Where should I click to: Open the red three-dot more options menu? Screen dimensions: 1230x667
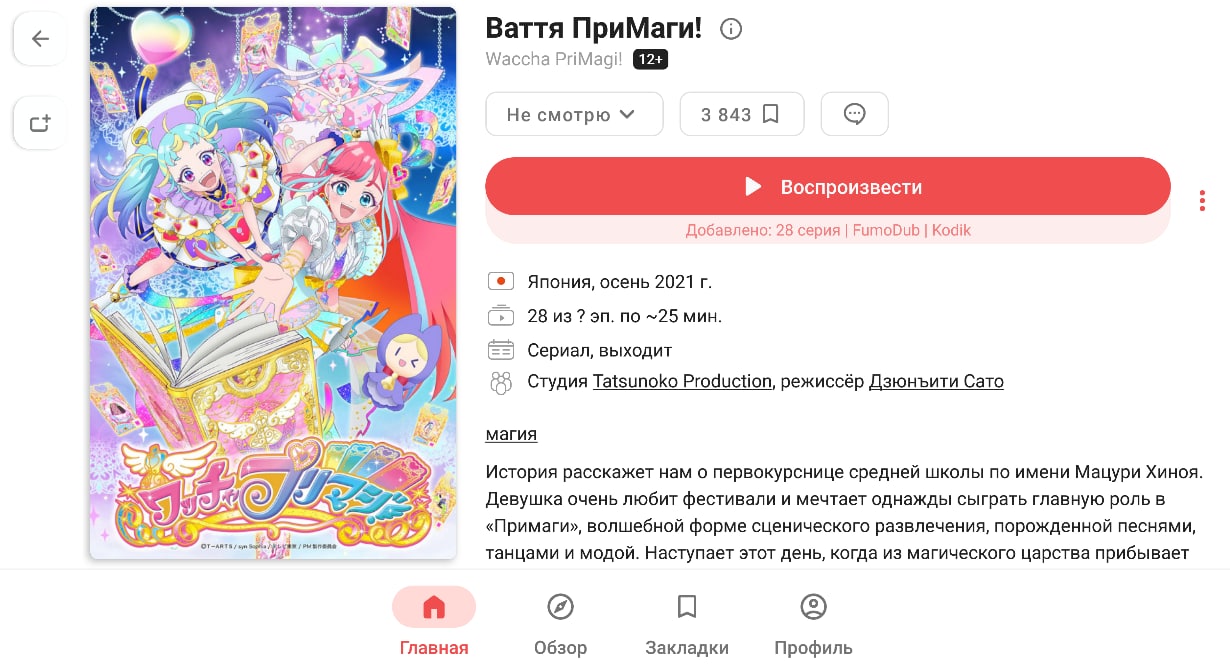tap(1201, 200)
